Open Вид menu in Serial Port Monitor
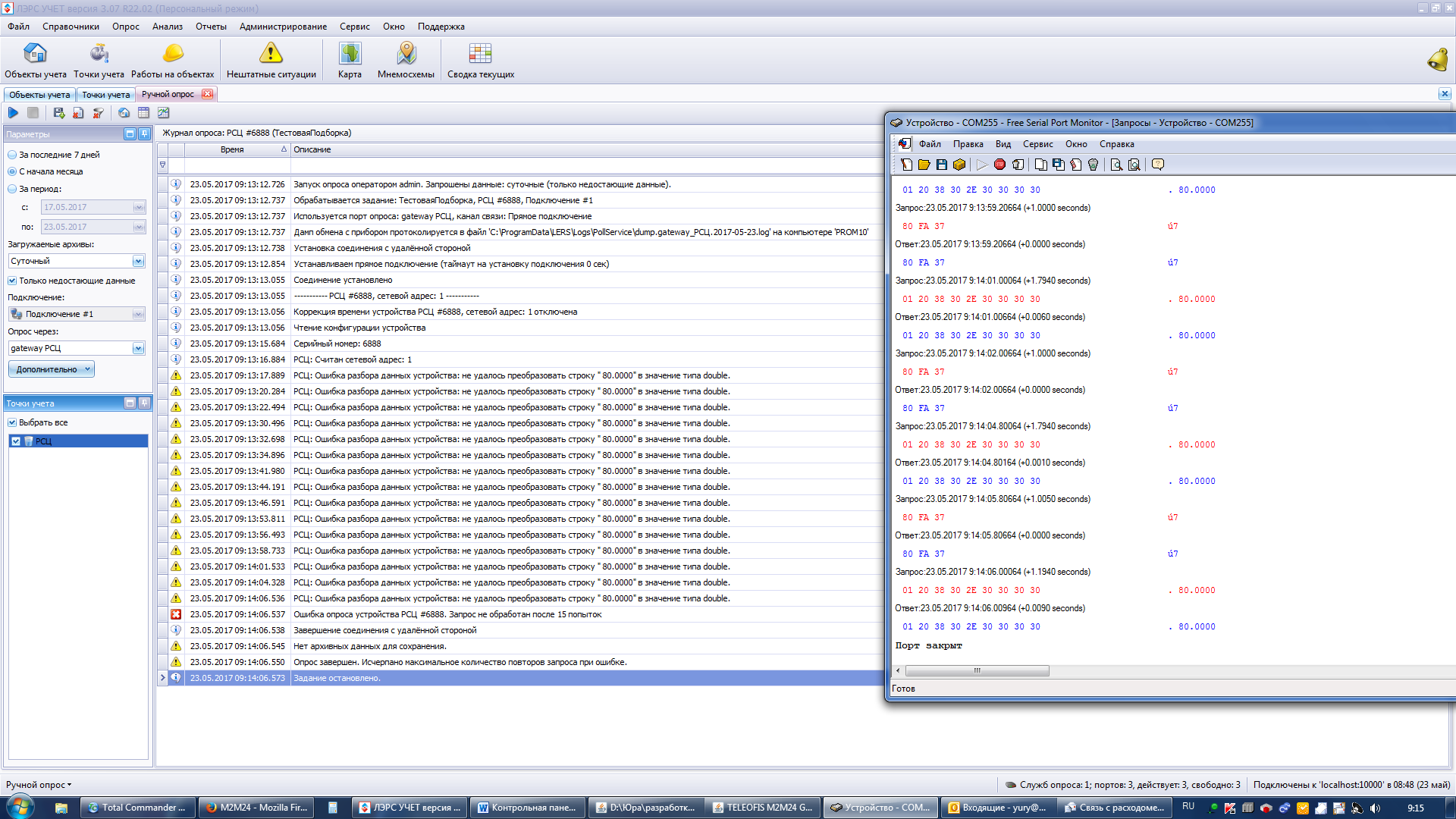The image size is (1456, 819). pos(1003,144)
